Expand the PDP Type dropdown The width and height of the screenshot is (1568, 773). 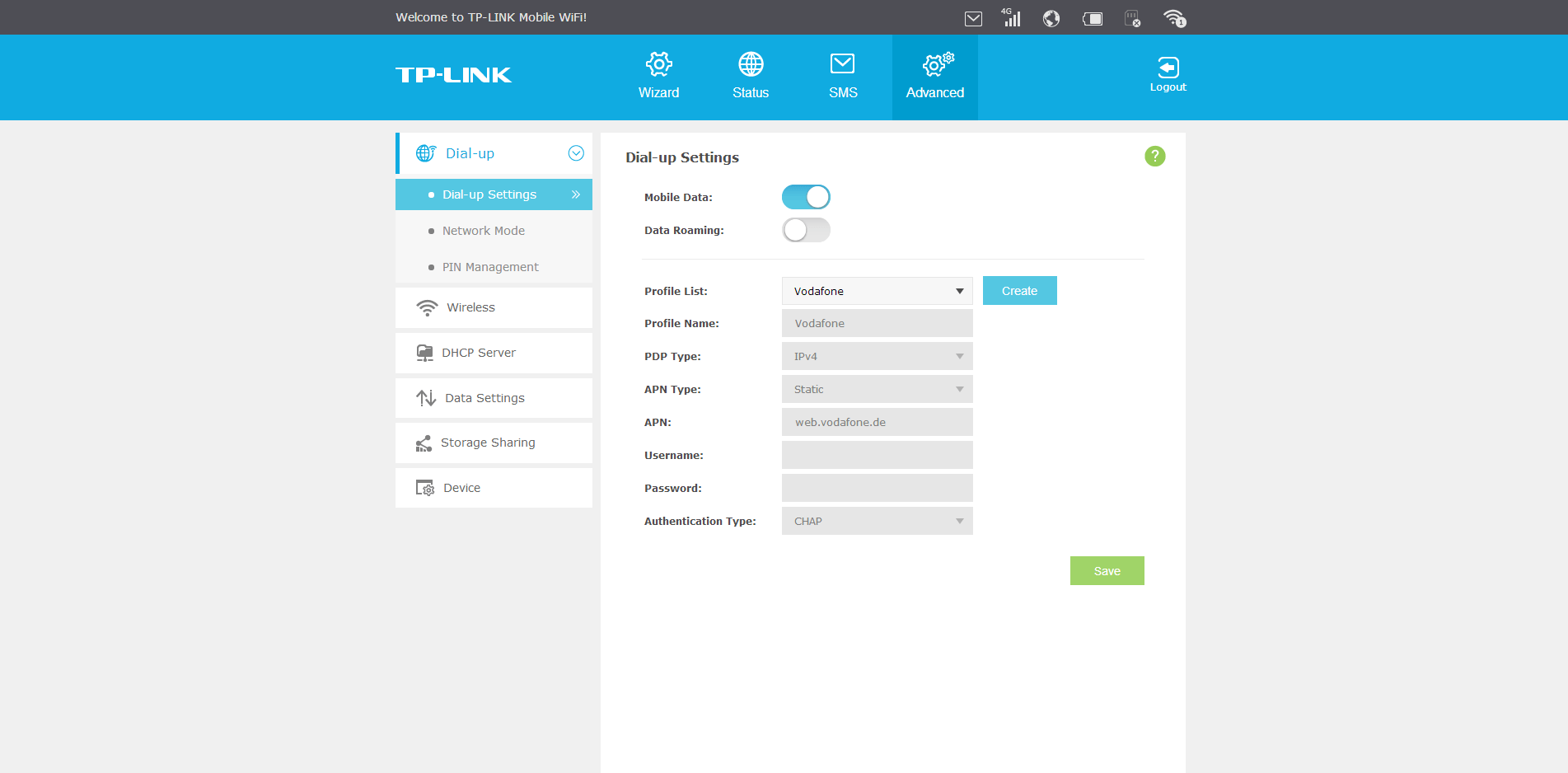[x=877, y=356]
